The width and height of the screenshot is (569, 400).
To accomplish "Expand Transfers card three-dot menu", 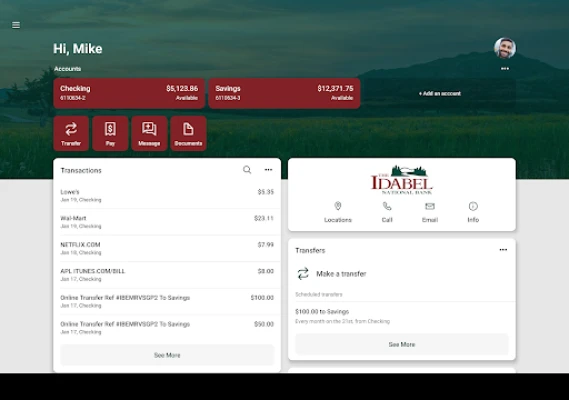I will [x=503, y=250].
